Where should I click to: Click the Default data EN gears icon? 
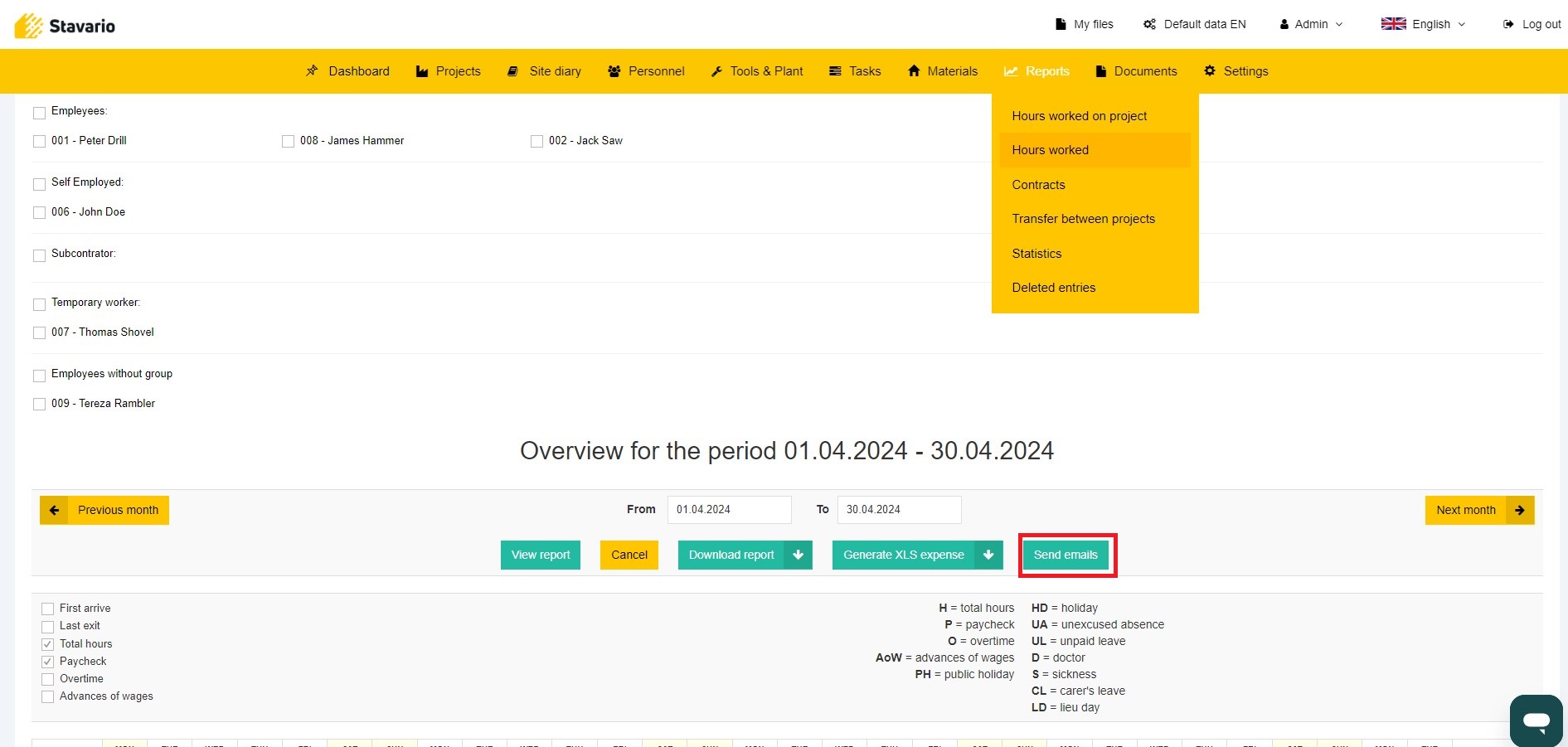1149,24
